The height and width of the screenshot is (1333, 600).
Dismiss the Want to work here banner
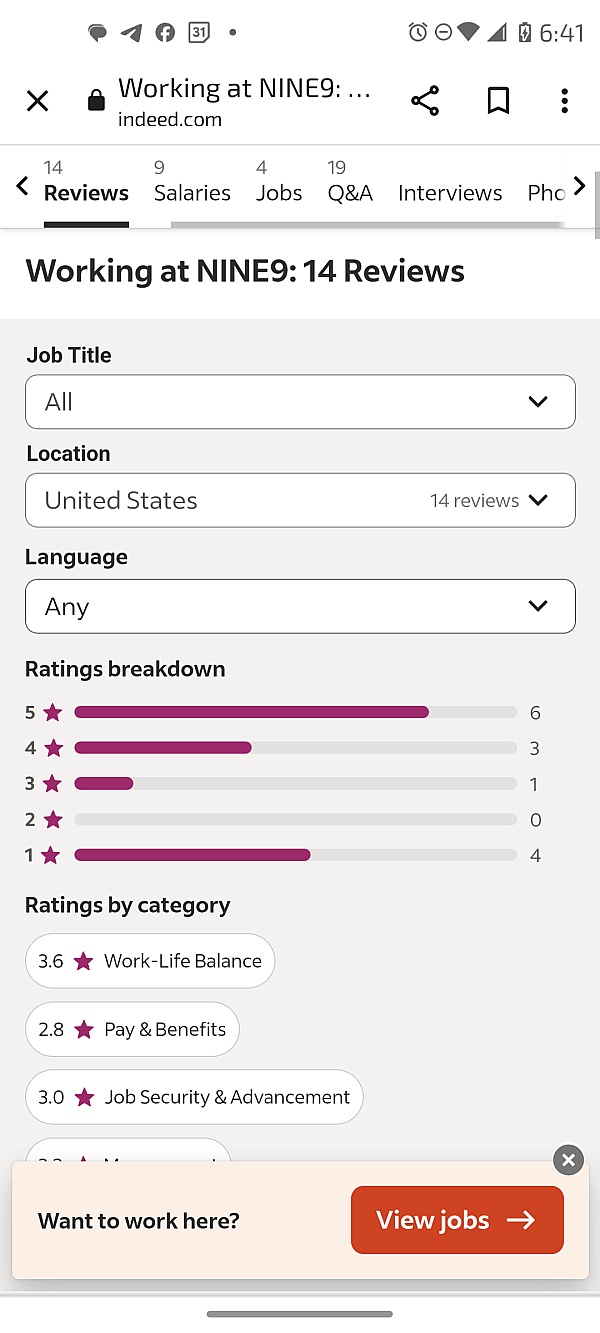568,1160
